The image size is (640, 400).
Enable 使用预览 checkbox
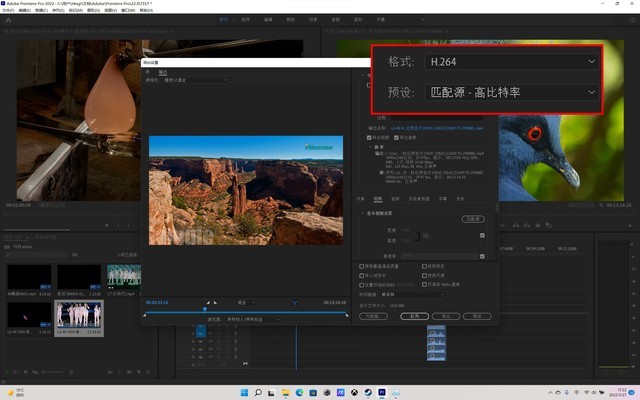coord(424,266)
